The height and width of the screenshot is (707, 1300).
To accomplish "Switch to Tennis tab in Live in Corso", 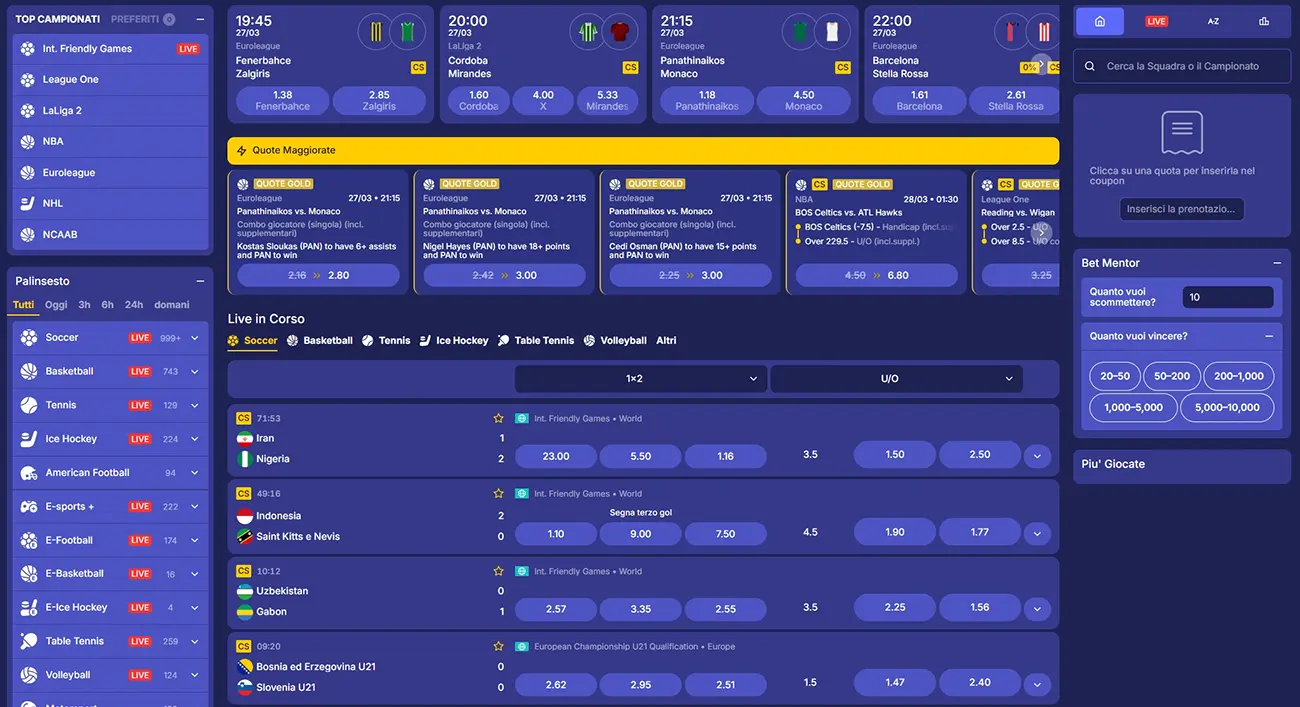I will pos(386,341).
